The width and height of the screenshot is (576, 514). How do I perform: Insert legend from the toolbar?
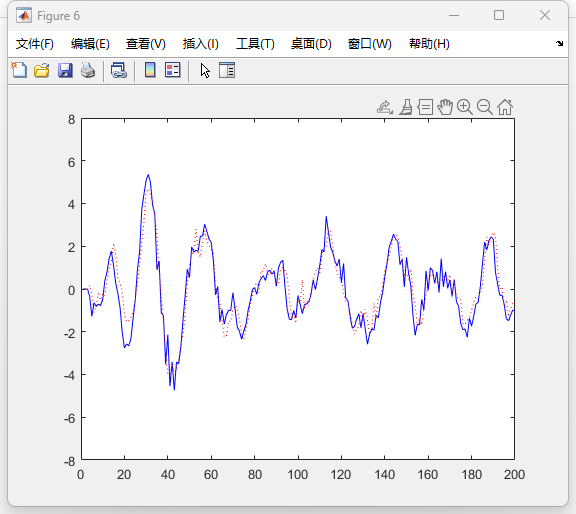(x=173, y=70)
